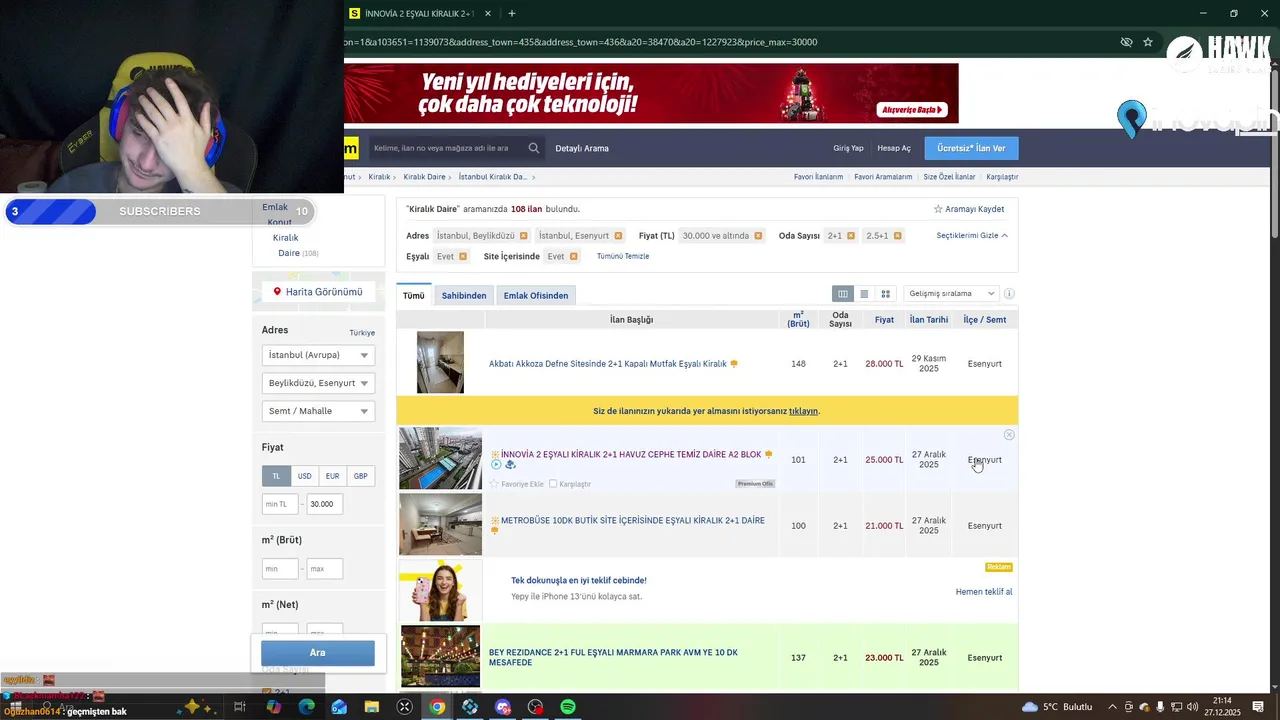Open the Semt / Mahalle dropdown
Viewport: 1280px width, 720px height.
coord(318,411)
